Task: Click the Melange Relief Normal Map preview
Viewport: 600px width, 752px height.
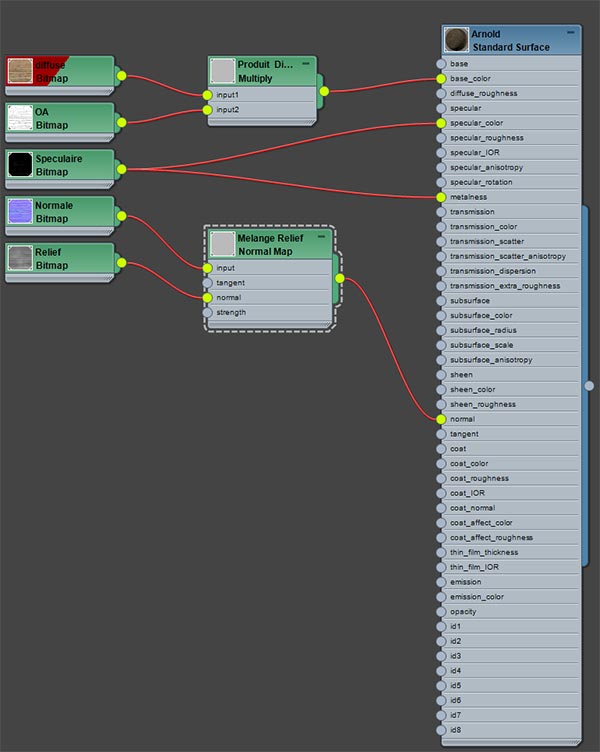Action: pos(222,244)
